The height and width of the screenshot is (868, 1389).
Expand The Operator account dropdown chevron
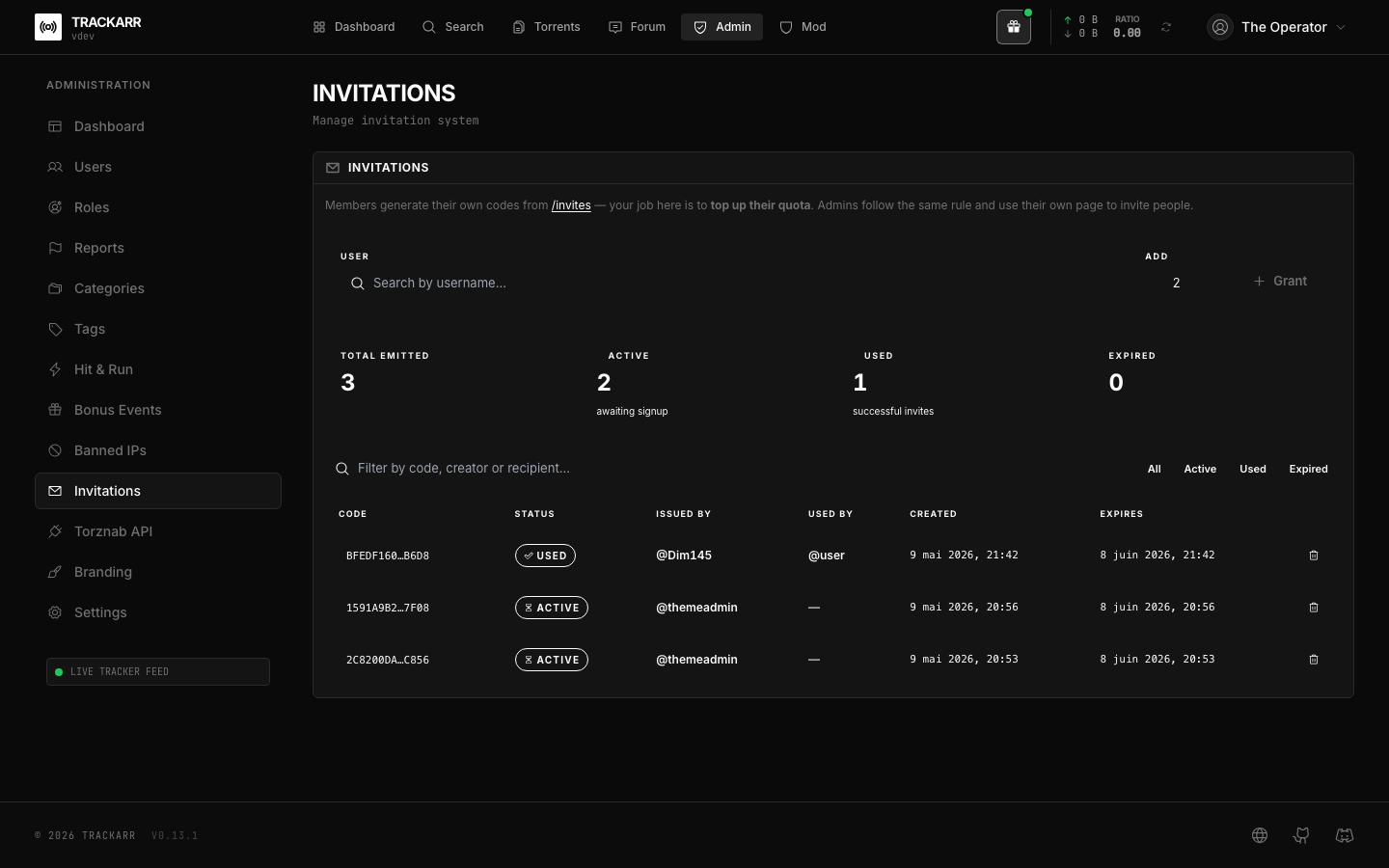(x=1341, y=27)
